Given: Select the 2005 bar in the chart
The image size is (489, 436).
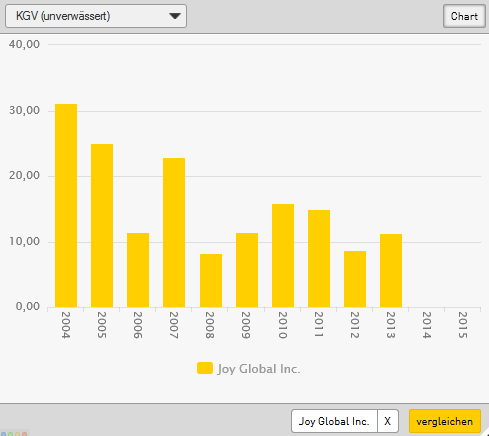Looking at the screenshot, I should (x=102, y=225).
